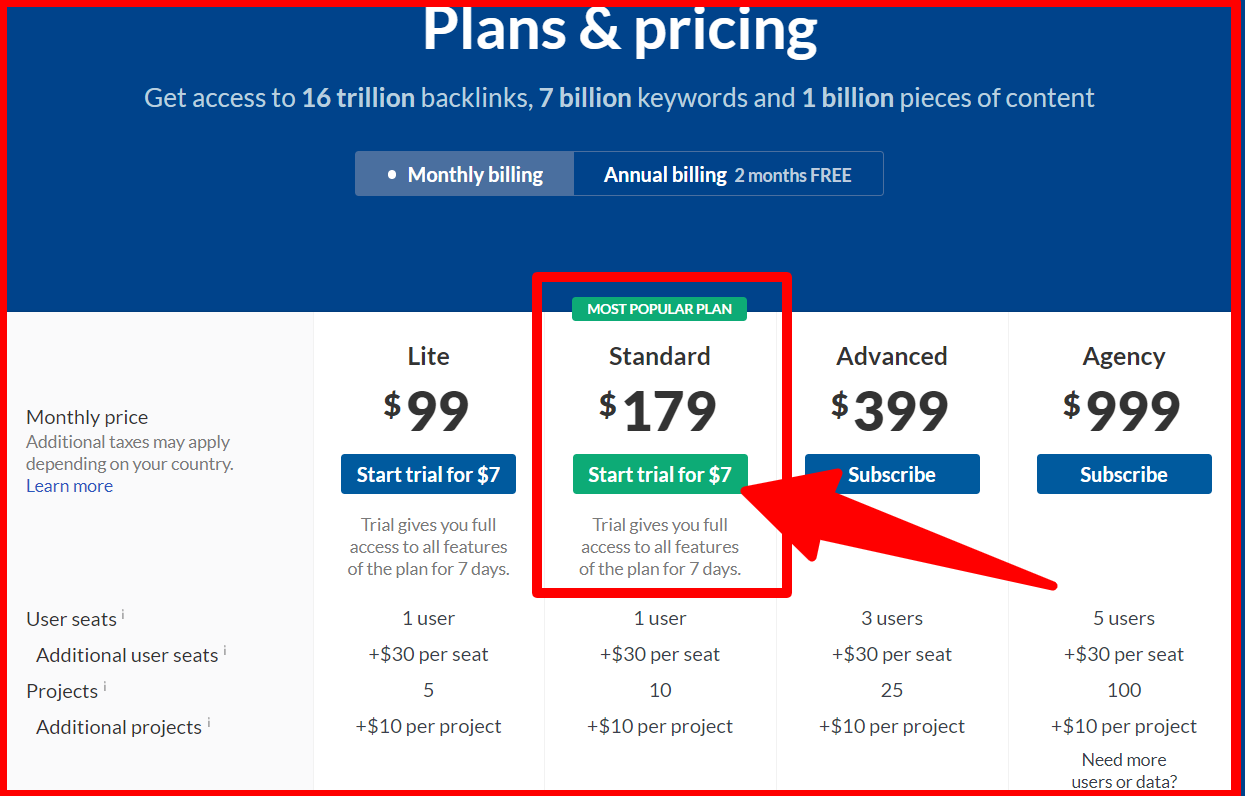Click the info icon beside Additional user seats
Viewport: 1245px width, 796px height.
pos(224,651)
